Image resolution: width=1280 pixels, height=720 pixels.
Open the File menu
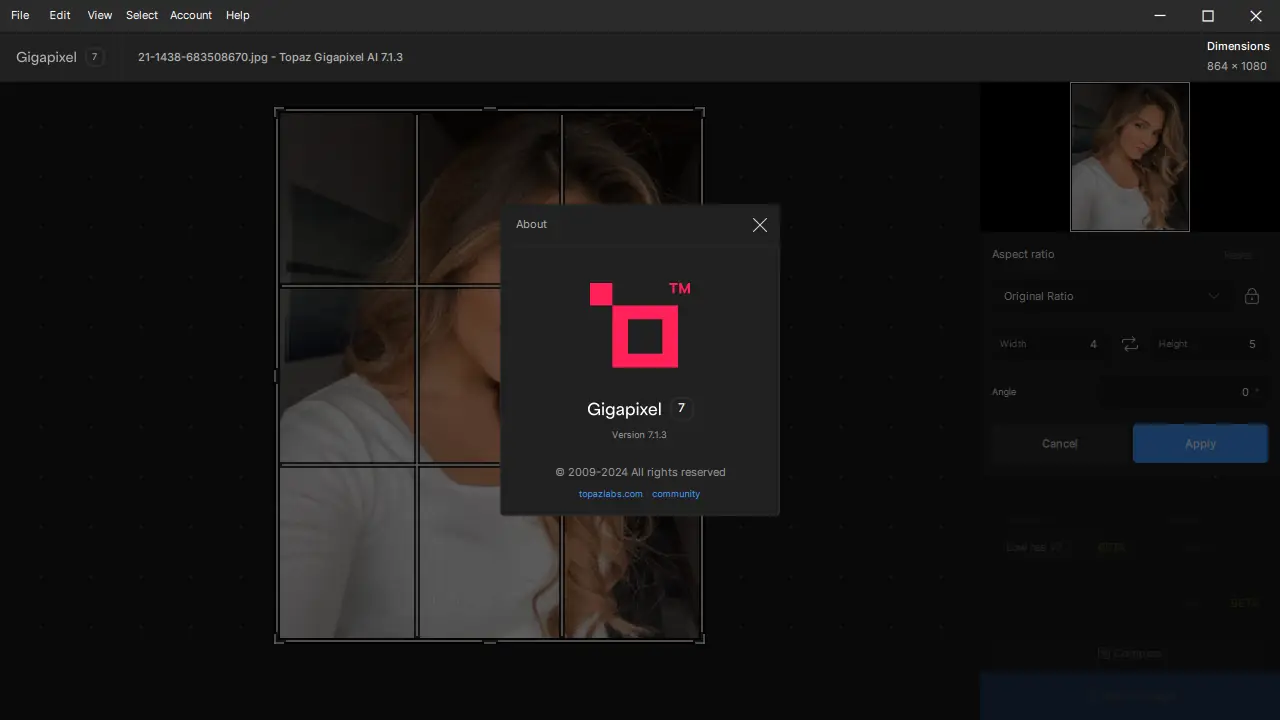pos(19,15)
